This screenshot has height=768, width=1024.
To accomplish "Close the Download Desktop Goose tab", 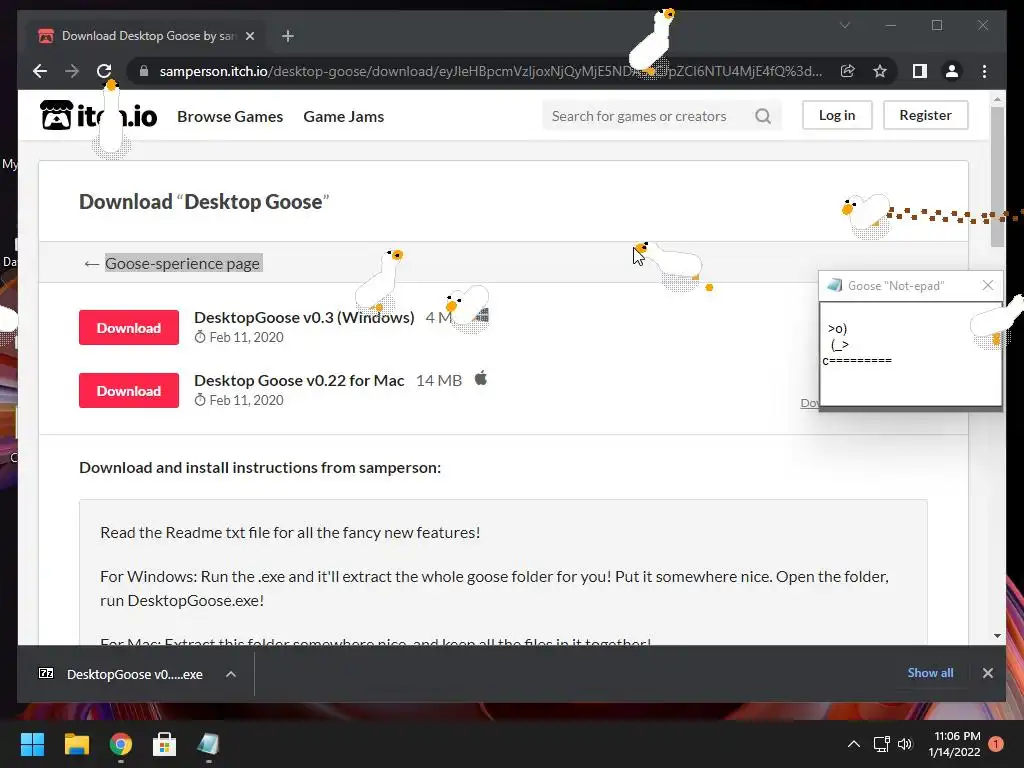I will 249,36.
